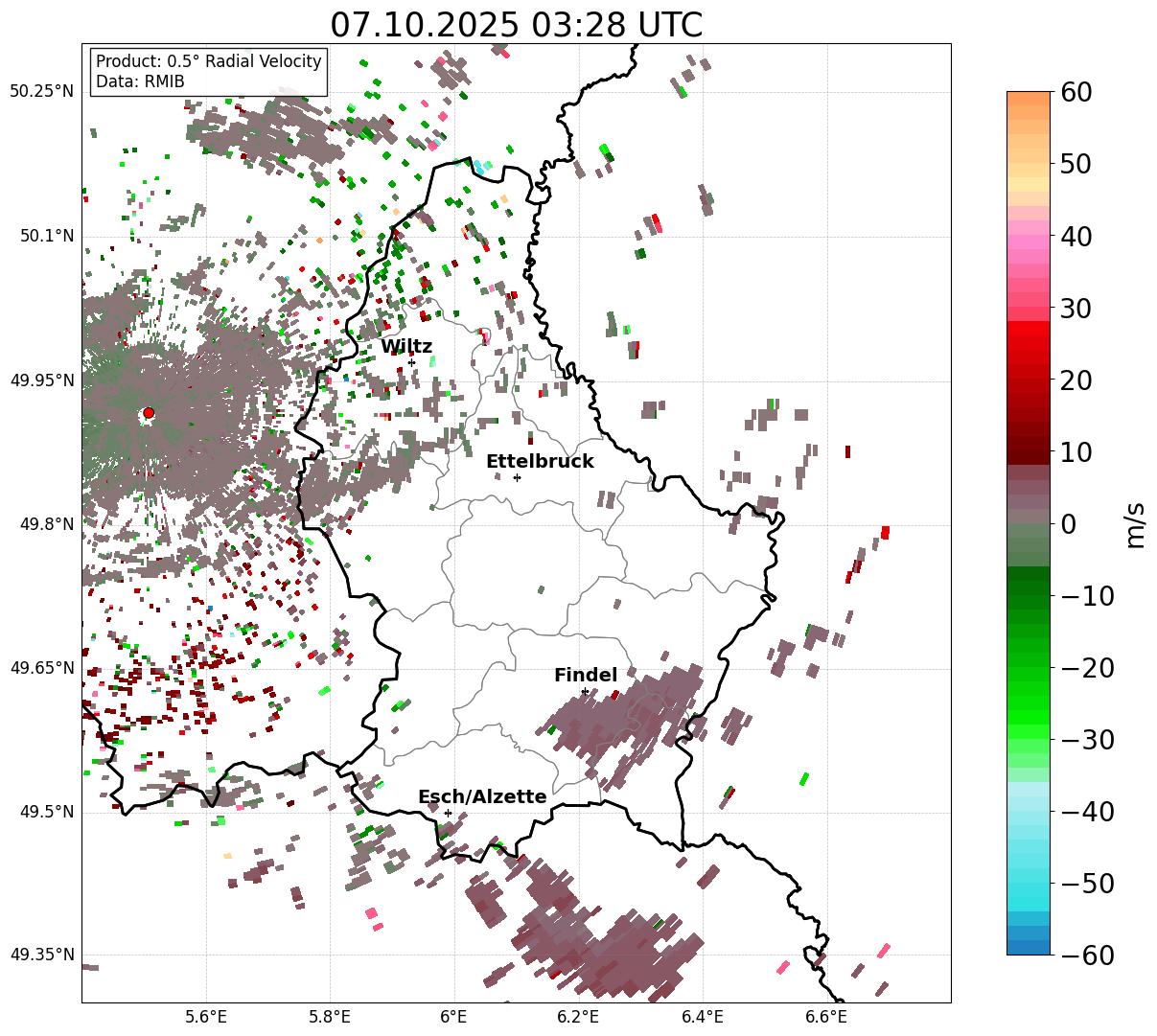Select the Ettelbruck city label
The image size is (1157, 1036).
540,461
